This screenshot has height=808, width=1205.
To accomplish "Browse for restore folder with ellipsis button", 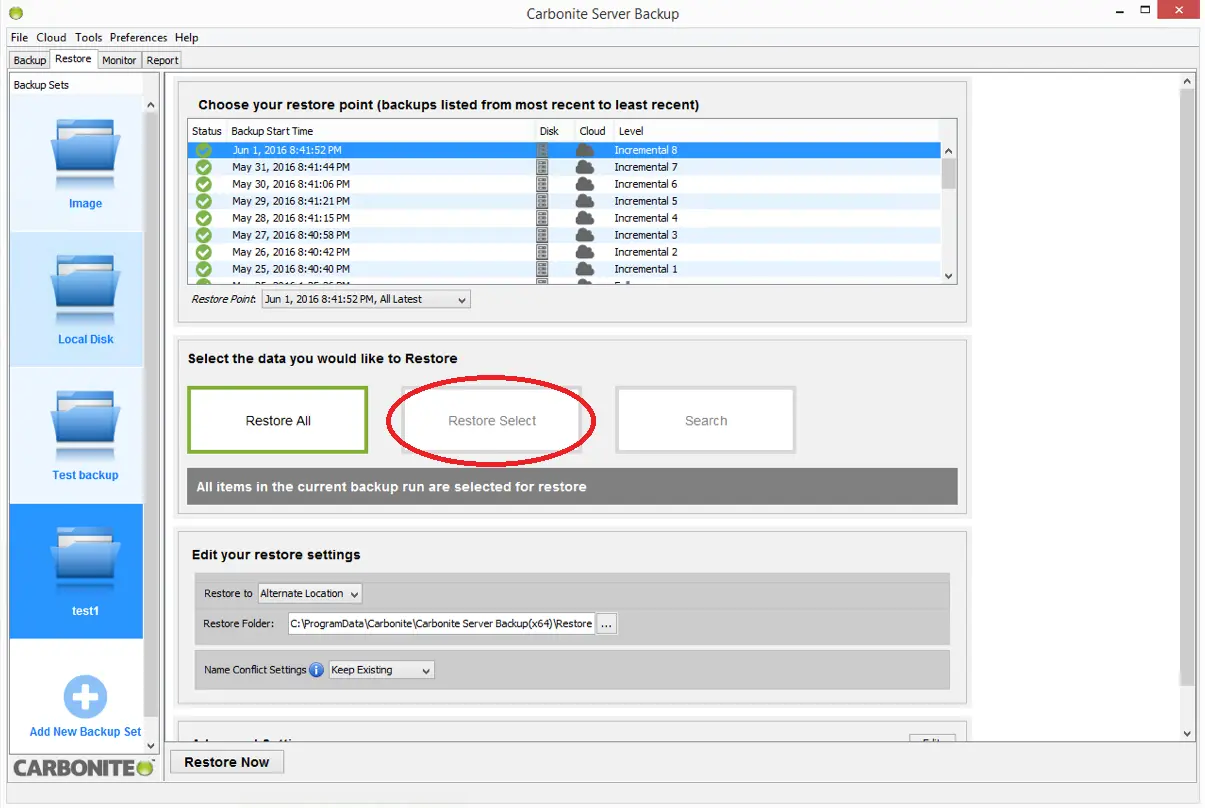I will coord(607,623).
